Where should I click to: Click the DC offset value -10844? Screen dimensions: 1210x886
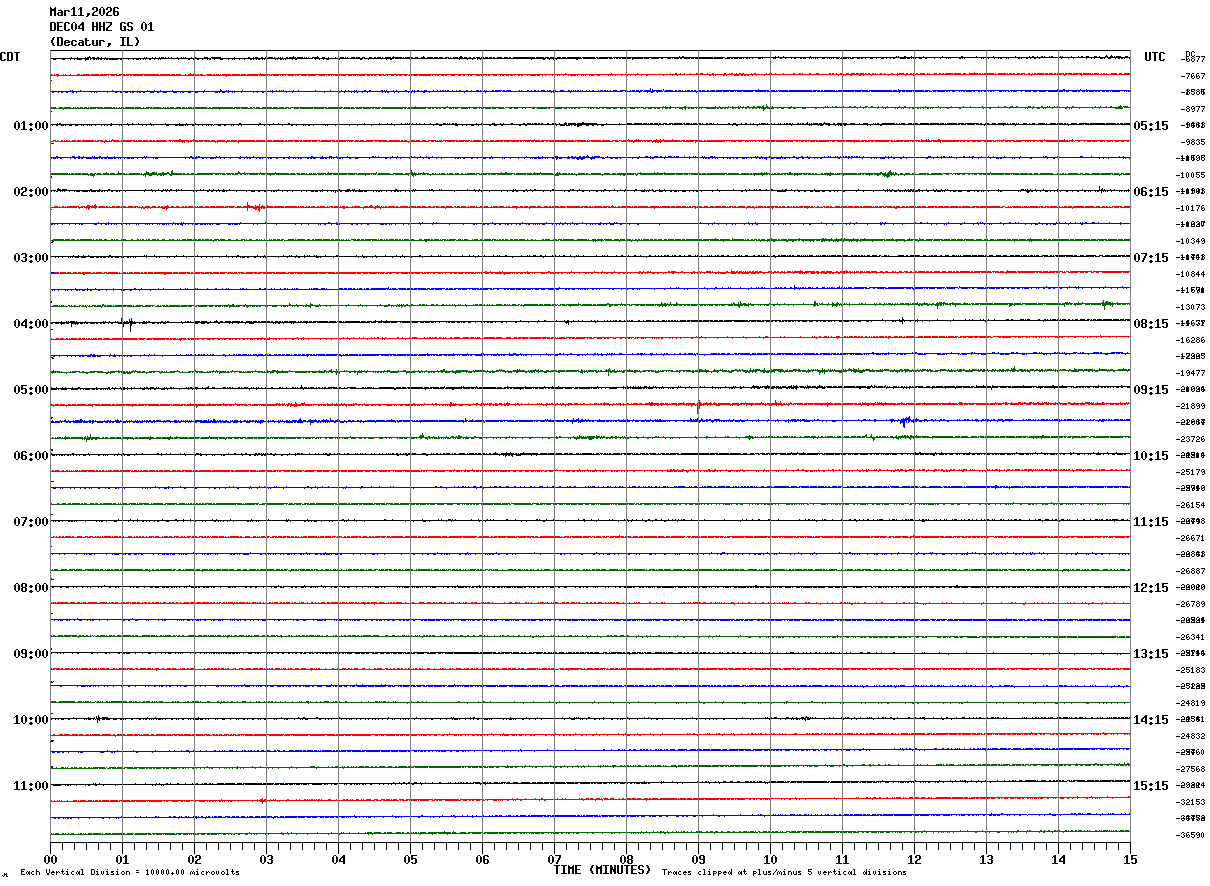1192,274
